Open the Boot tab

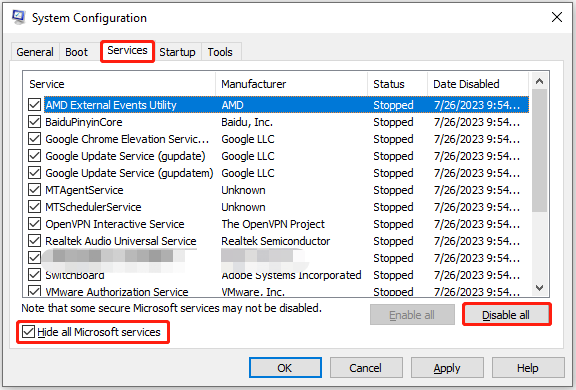[x=76, y=52]
